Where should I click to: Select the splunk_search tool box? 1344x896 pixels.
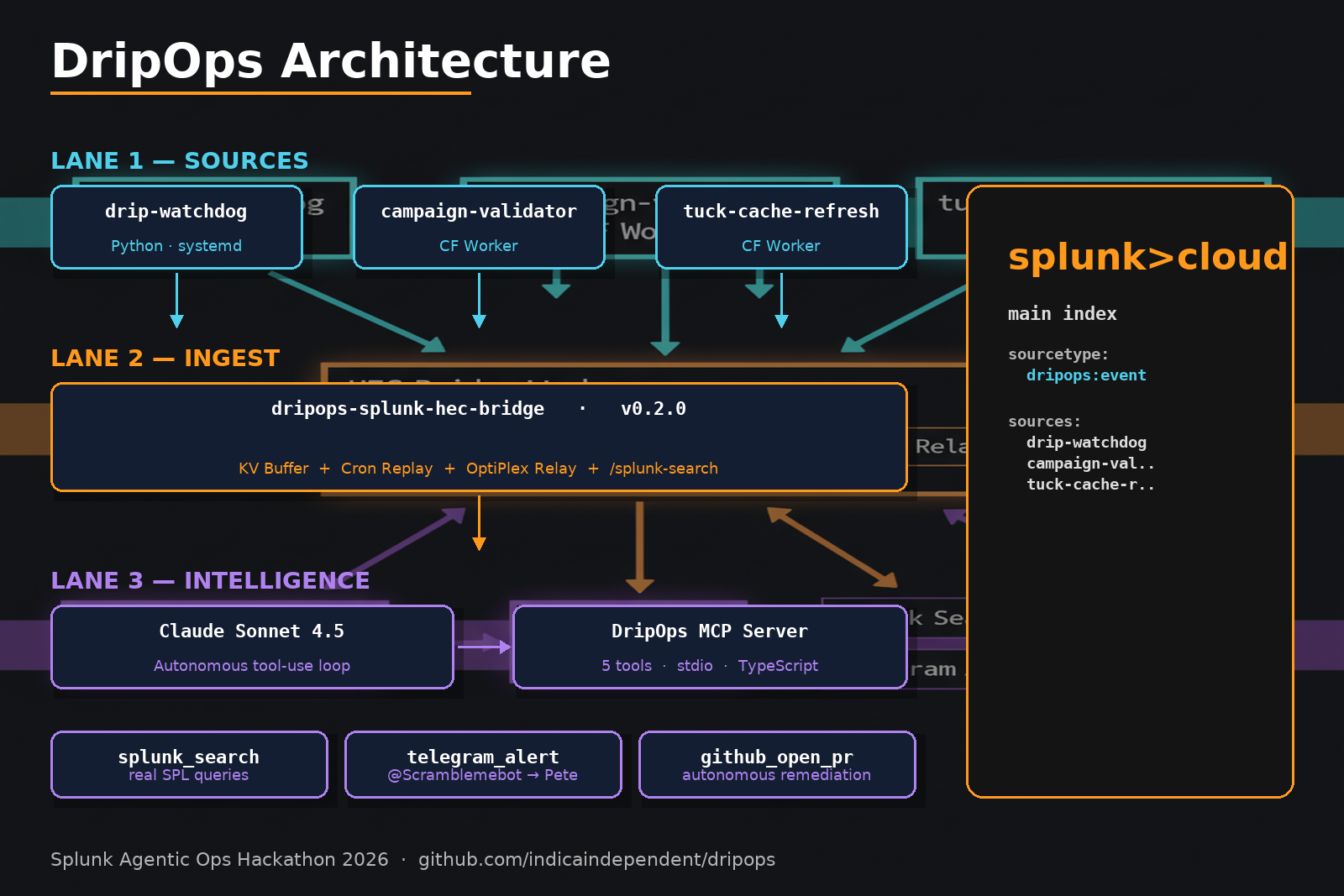click(189, 764)
